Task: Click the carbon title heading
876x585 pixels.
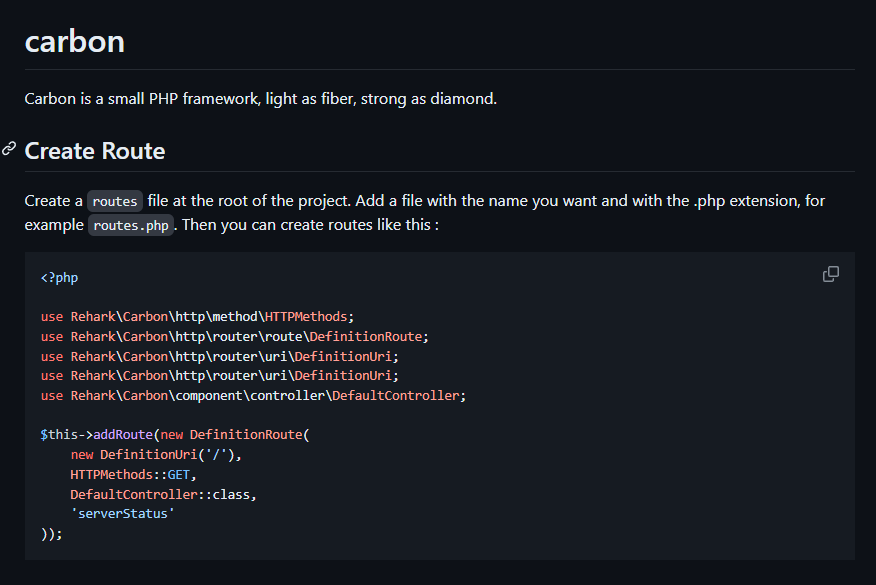Action: (x=75, y=42)
